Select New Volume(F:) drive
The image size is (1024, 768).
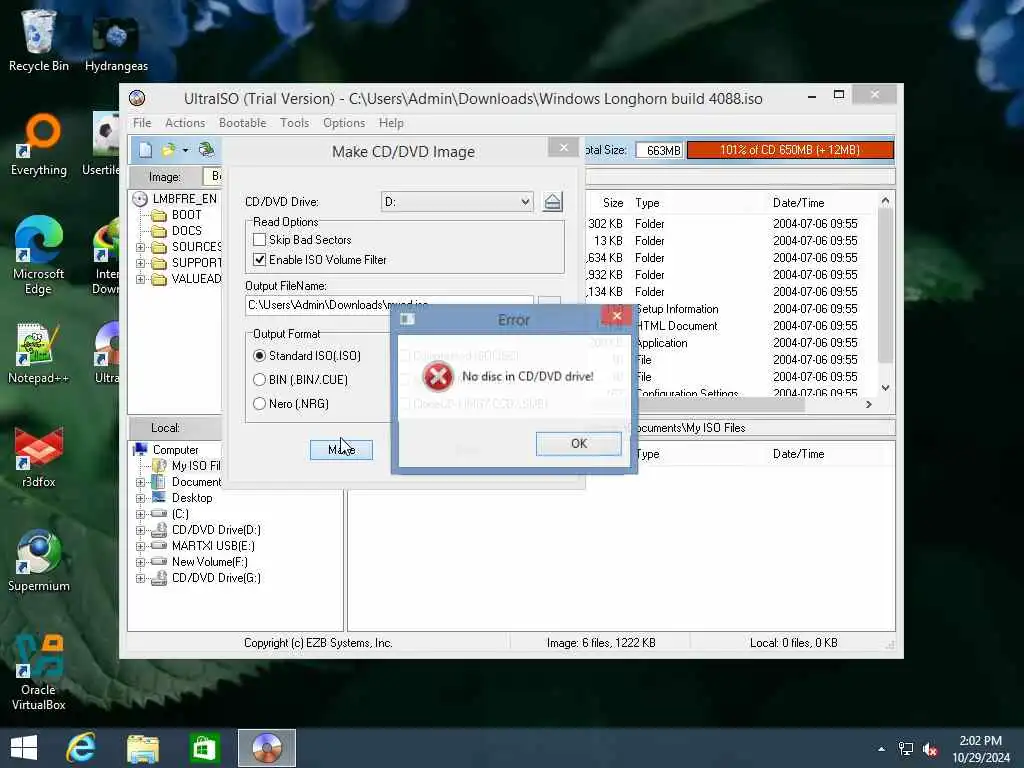209,562
